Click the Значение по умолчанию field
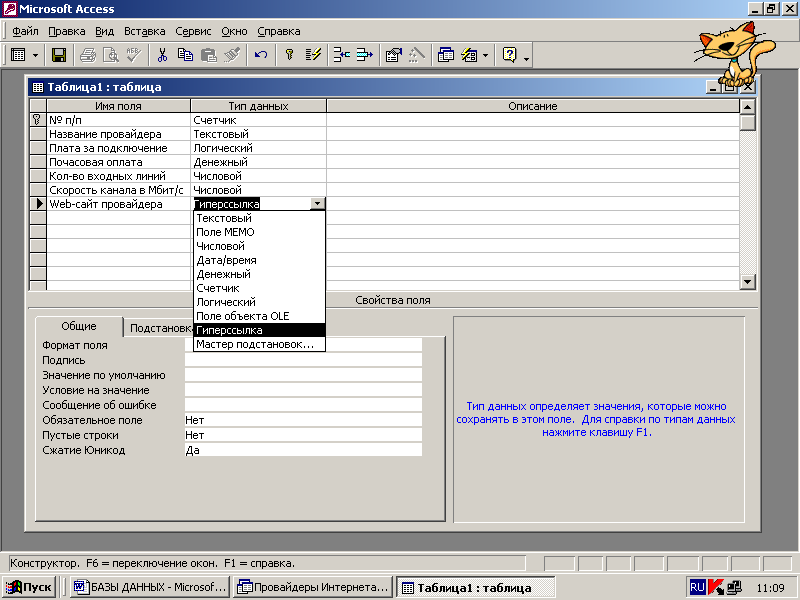The image size is (800, 600). click(303, 375)
